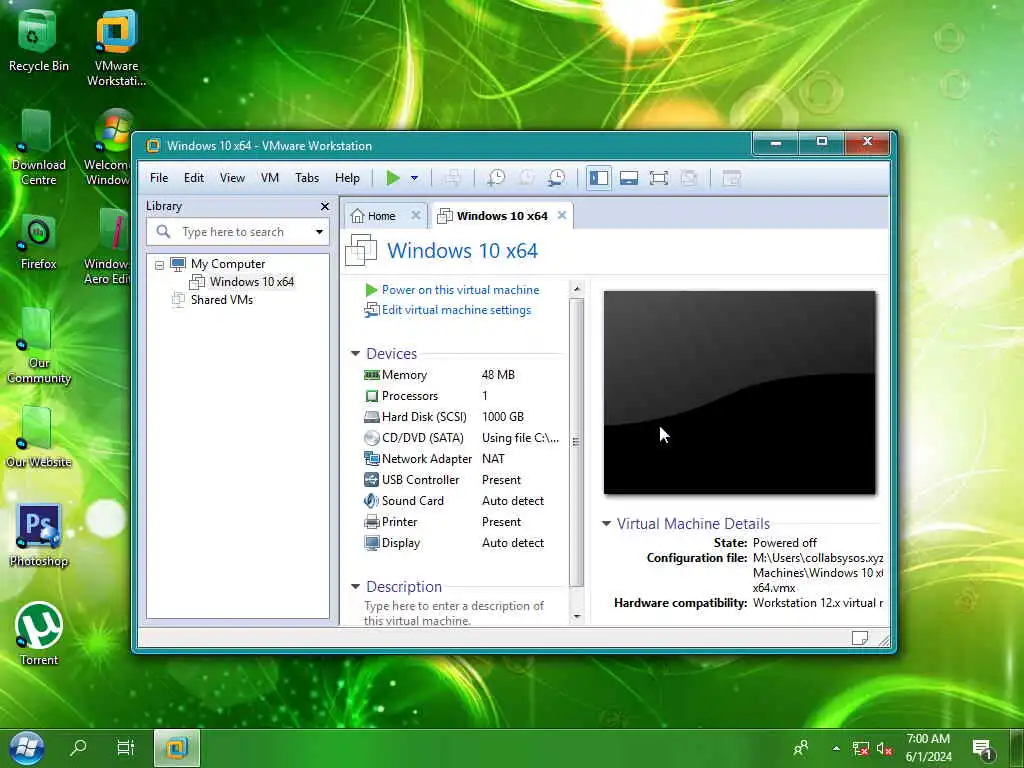The height and width of the screenshot is (768, 1024).
Task: Click the devices pane scroll up arrow
Action: point(576,288)
